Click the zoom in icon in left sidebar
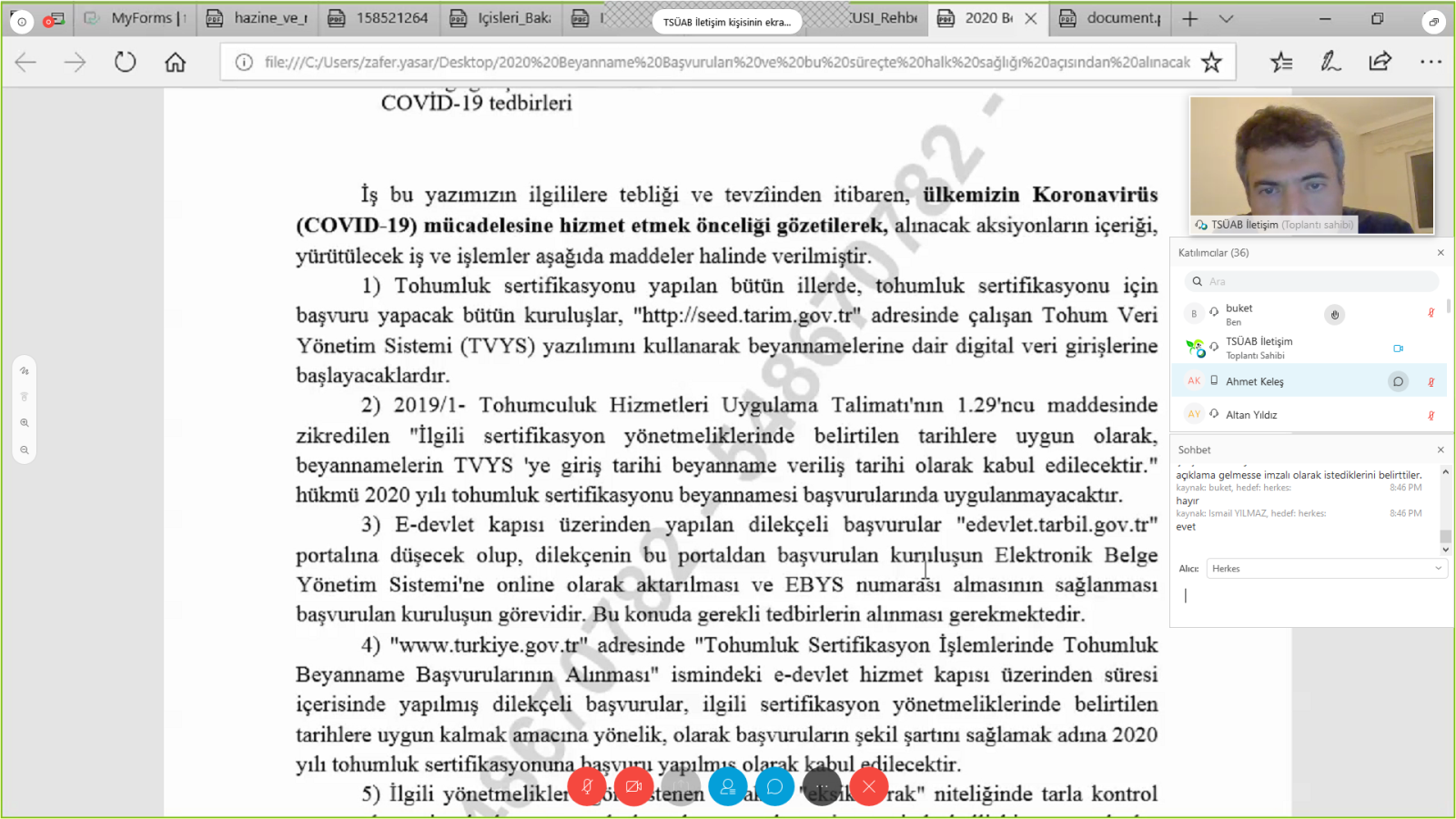The height and width of the screenshot is (819, 1456). [x=25, y=423]
